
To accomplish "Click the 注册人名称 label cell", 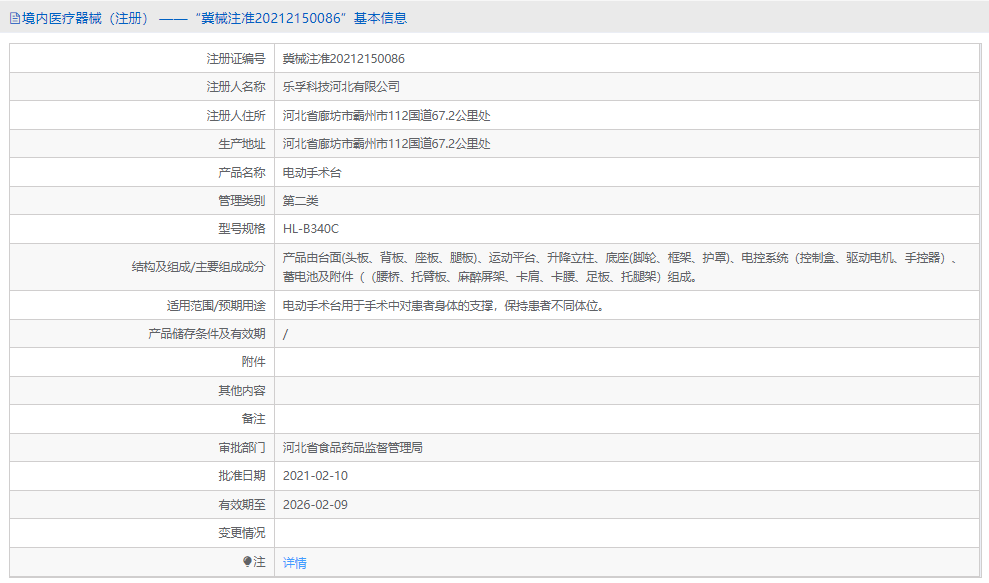I will (x=142, y=87).
